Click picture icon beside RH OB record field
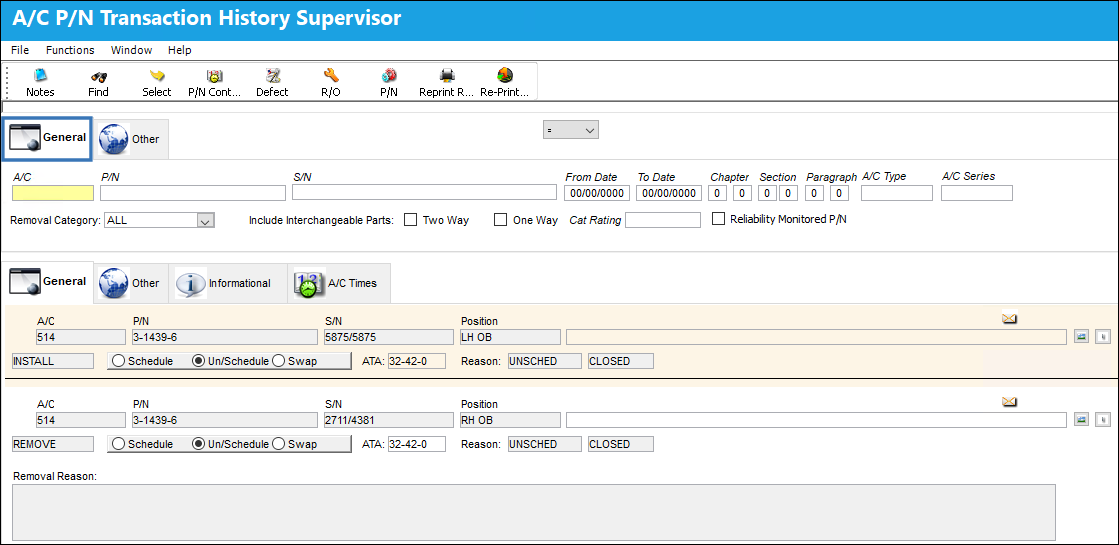 pos(1081,420)
